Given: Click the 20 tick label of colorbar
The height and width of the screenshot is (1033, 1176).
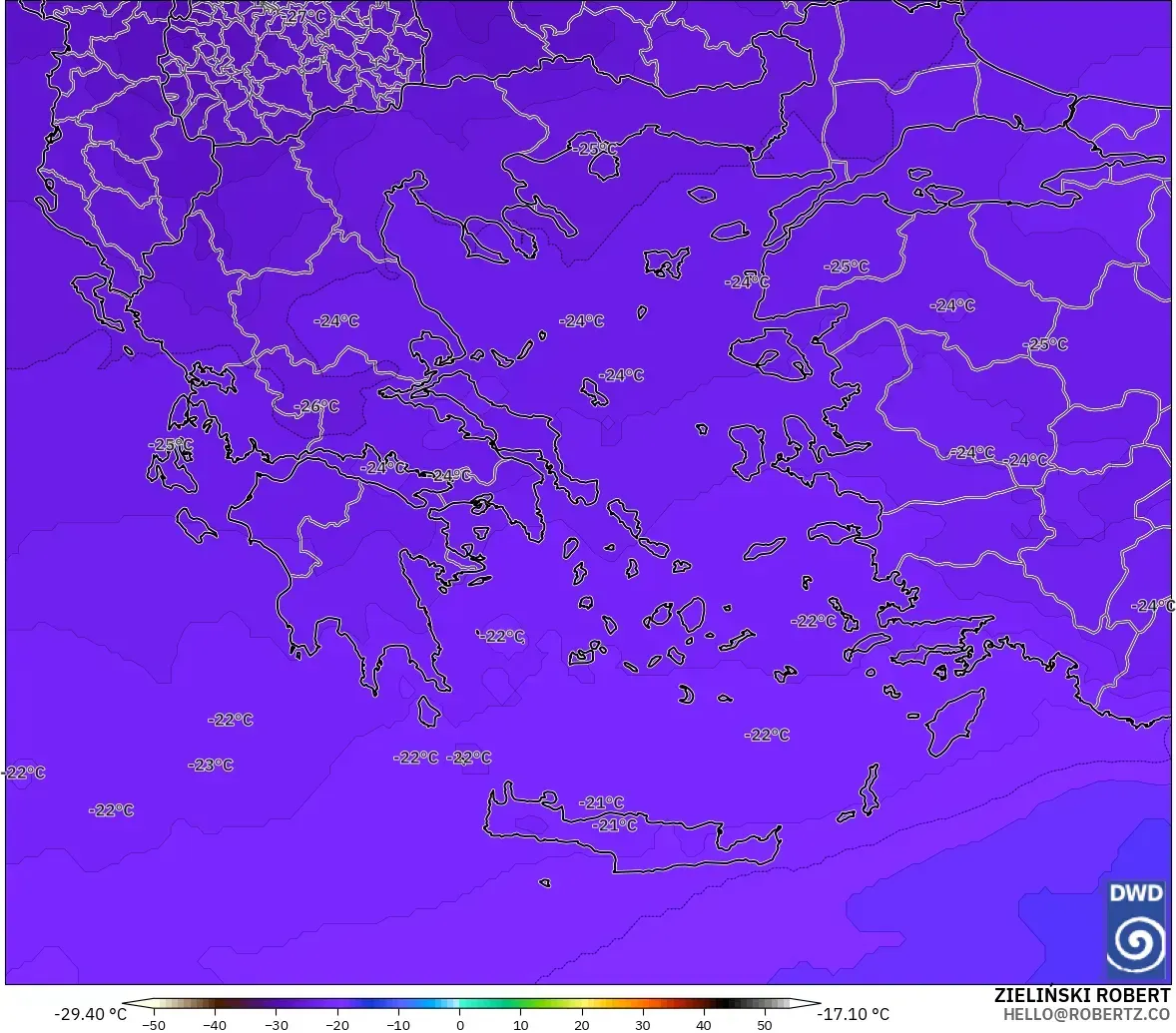Looking at the screenshot, I should (581, 1025).
